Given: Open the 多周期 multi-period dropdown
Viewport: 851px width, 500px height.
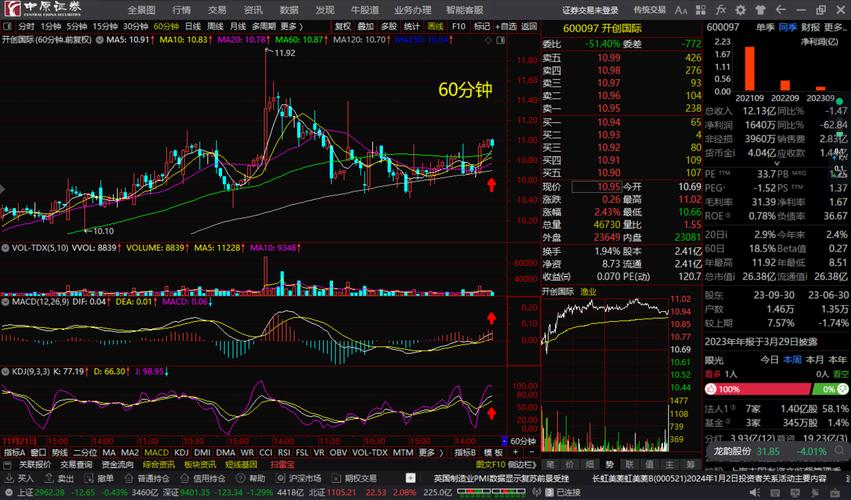Looking at the screenshot, I should (x=264, y=26).
